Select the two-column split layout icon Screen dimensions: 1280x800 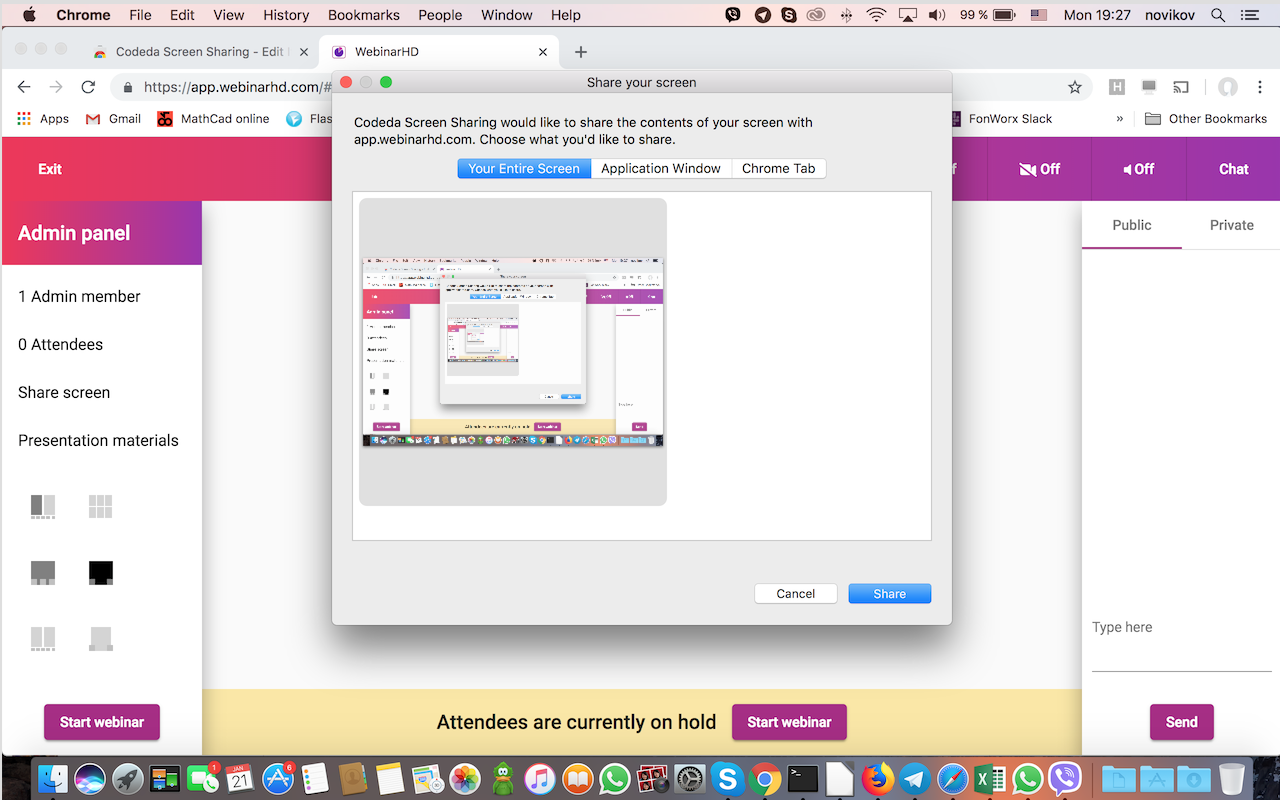click(43, 640)
